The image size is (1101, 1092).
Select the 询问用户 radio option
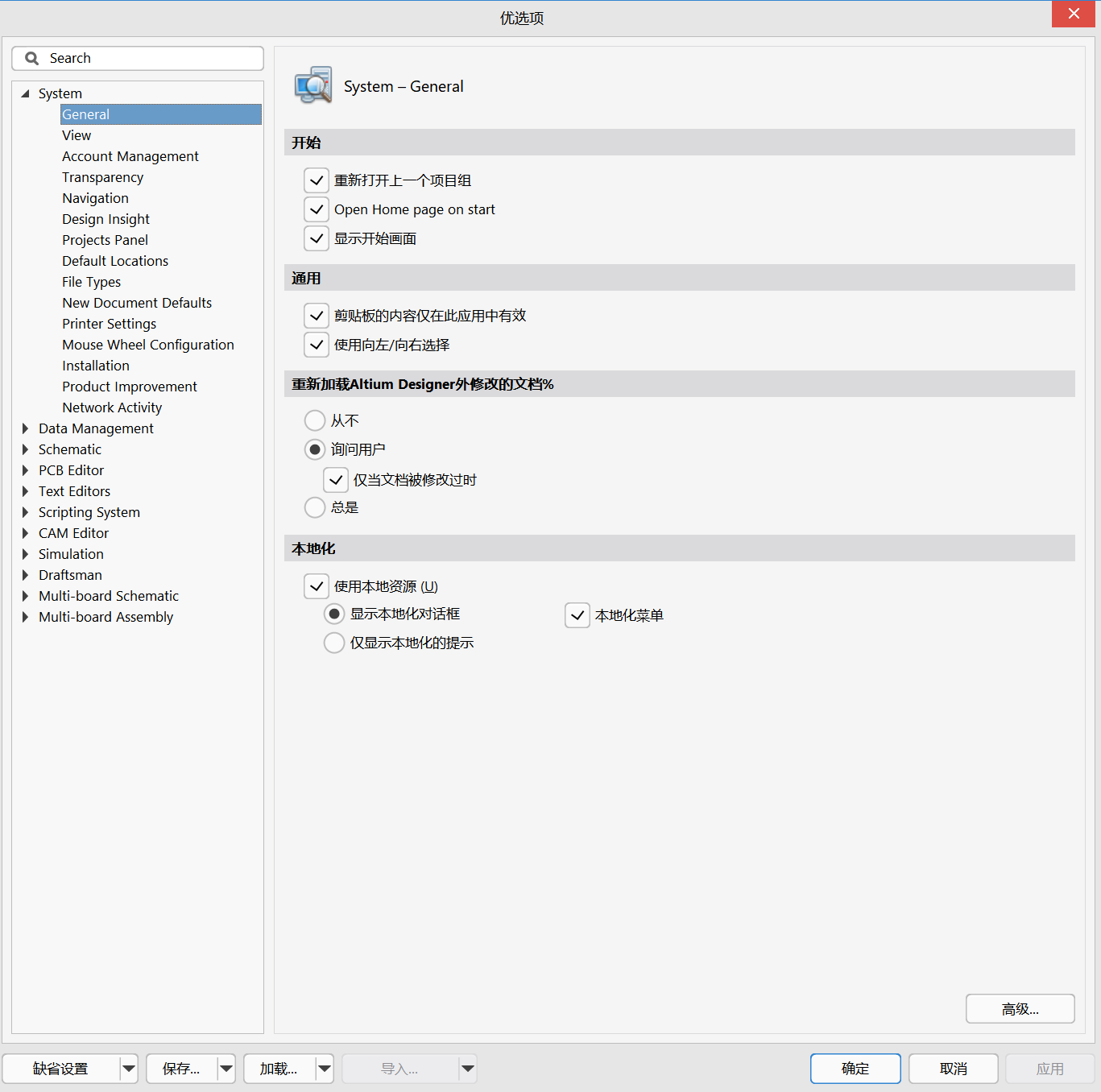click(315, 449)
